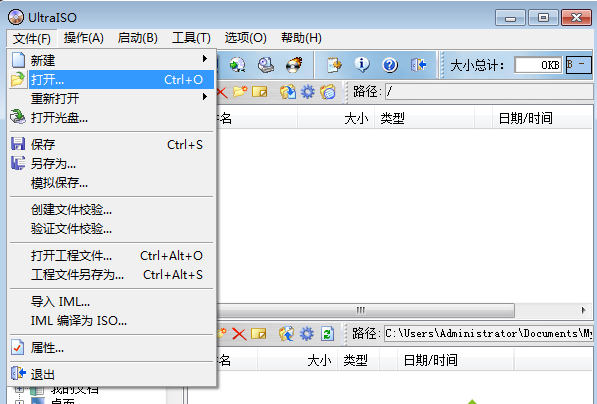
Task: Open help via the question mark icon
Action: point(390,65)
